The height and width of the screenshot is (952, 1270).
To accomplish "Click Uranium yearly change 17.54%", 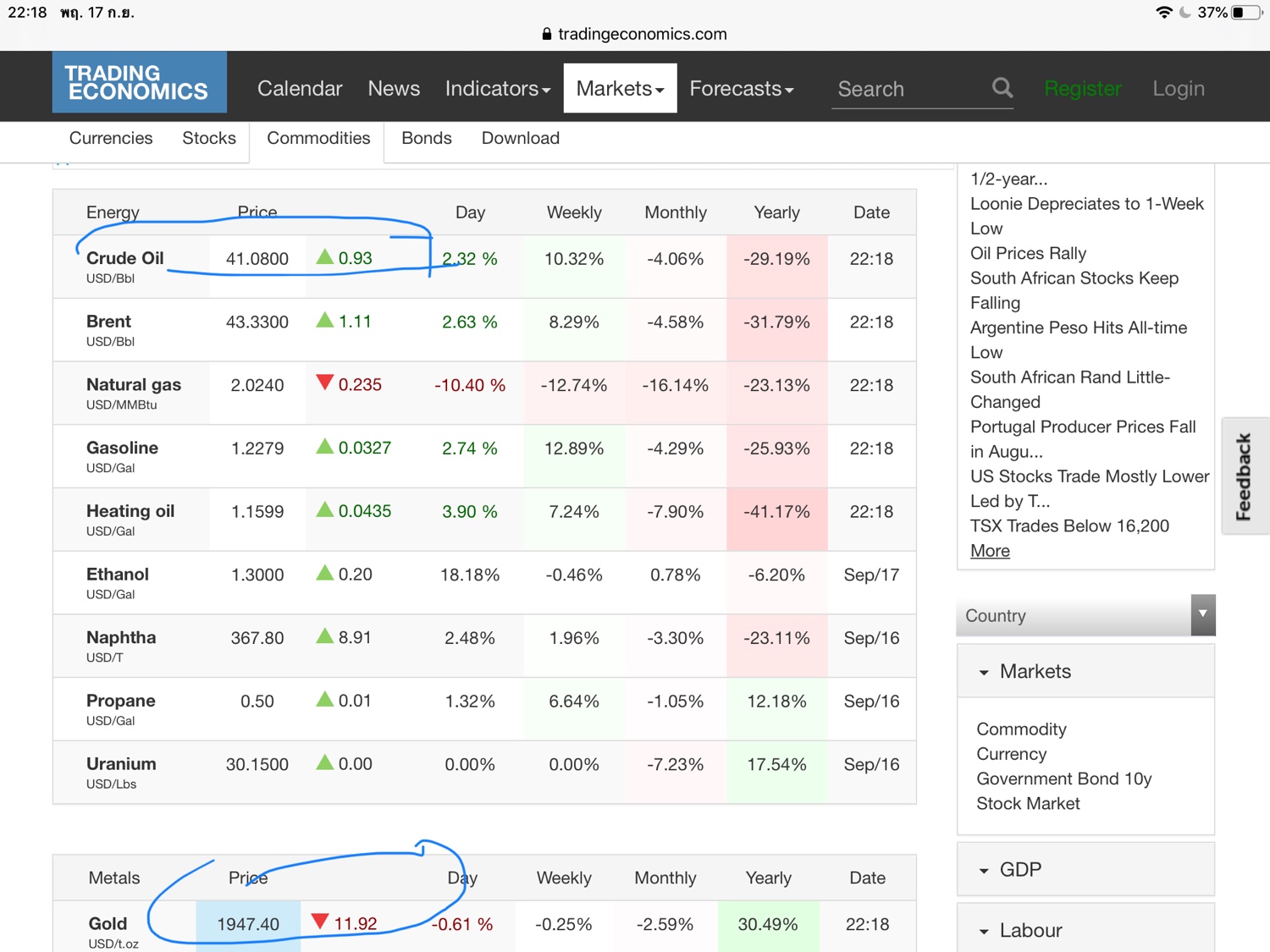I will click(776, 765).
